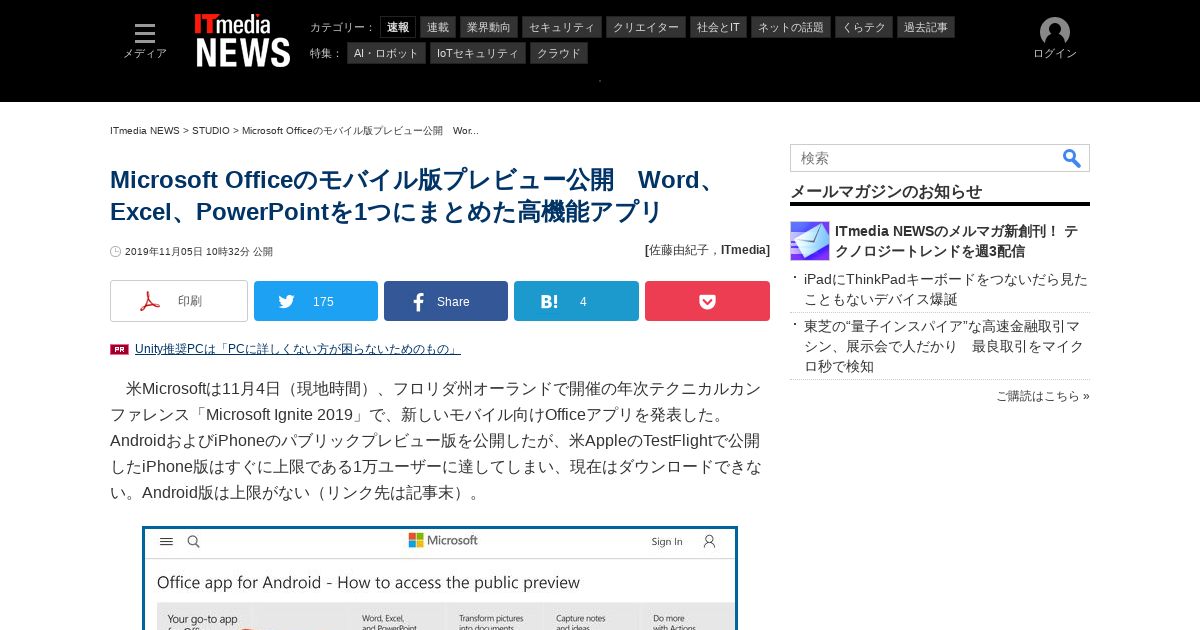This screenshot has height=630, width=1200.
Task: Print the article with 印刷 button
Action: point(179,301)
